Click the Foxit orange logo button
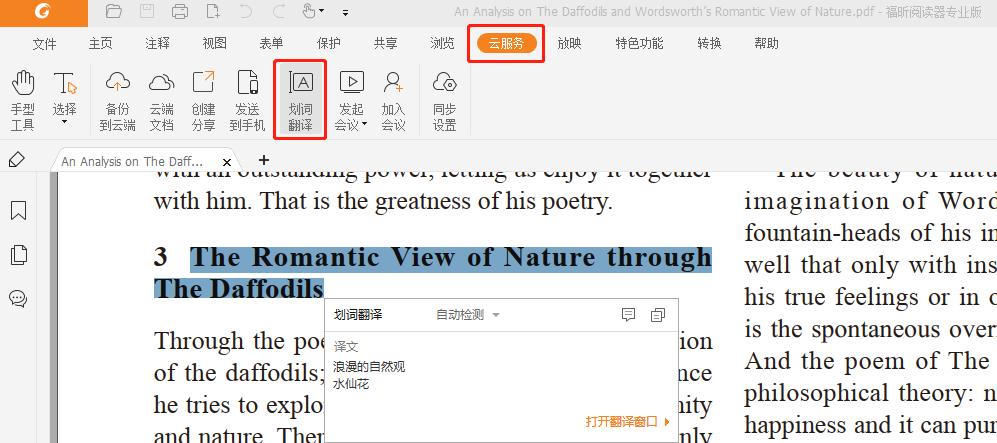 tap(43, 13)
